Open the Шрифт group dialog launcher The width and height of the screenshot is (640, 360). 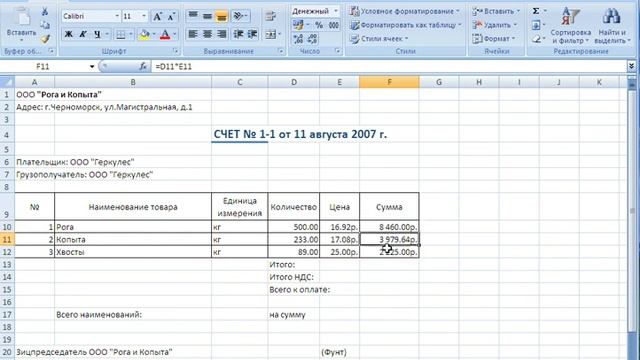176,51
